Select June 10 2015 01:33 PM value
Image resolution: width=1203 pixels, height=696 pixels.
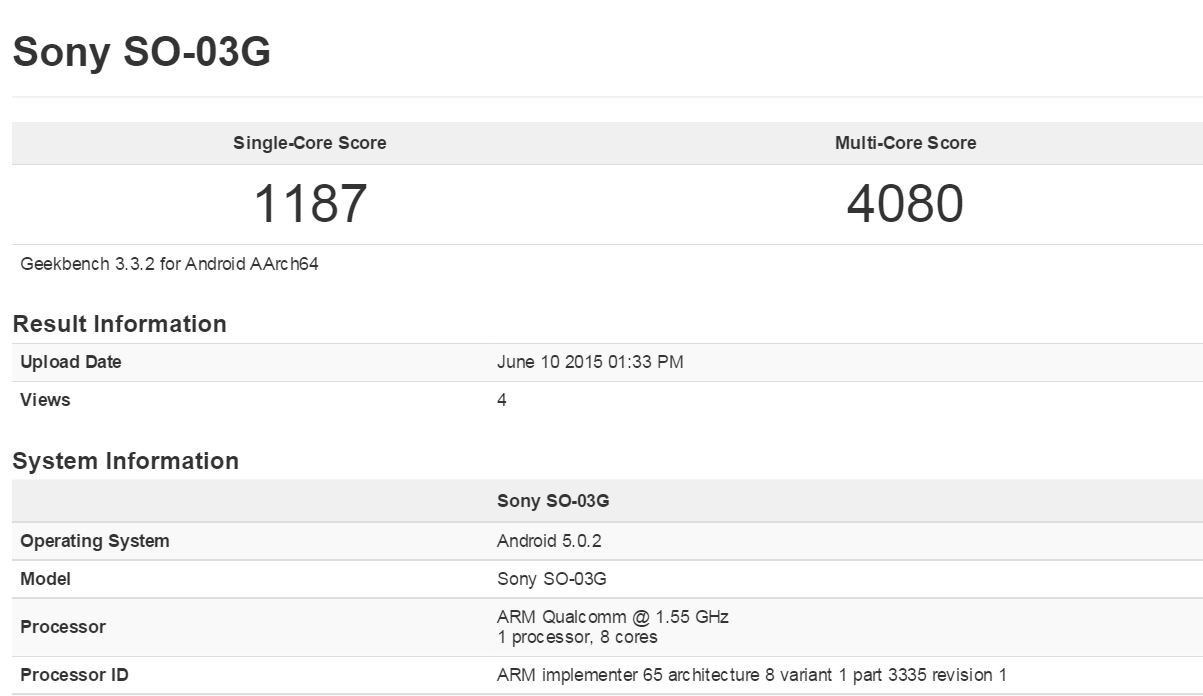coord(590,362)
